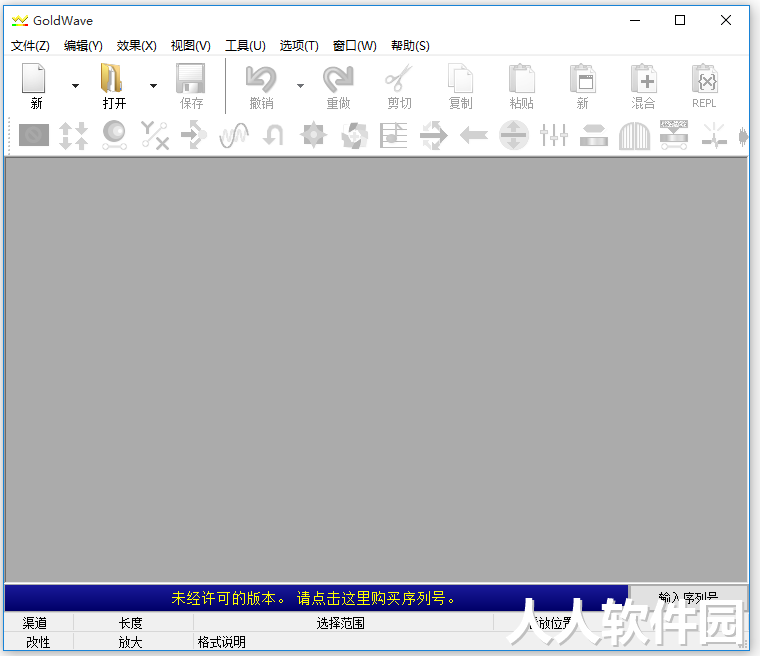
Task: Click the Paste (粘贴) clipboard icon
Action: [522, 78]
